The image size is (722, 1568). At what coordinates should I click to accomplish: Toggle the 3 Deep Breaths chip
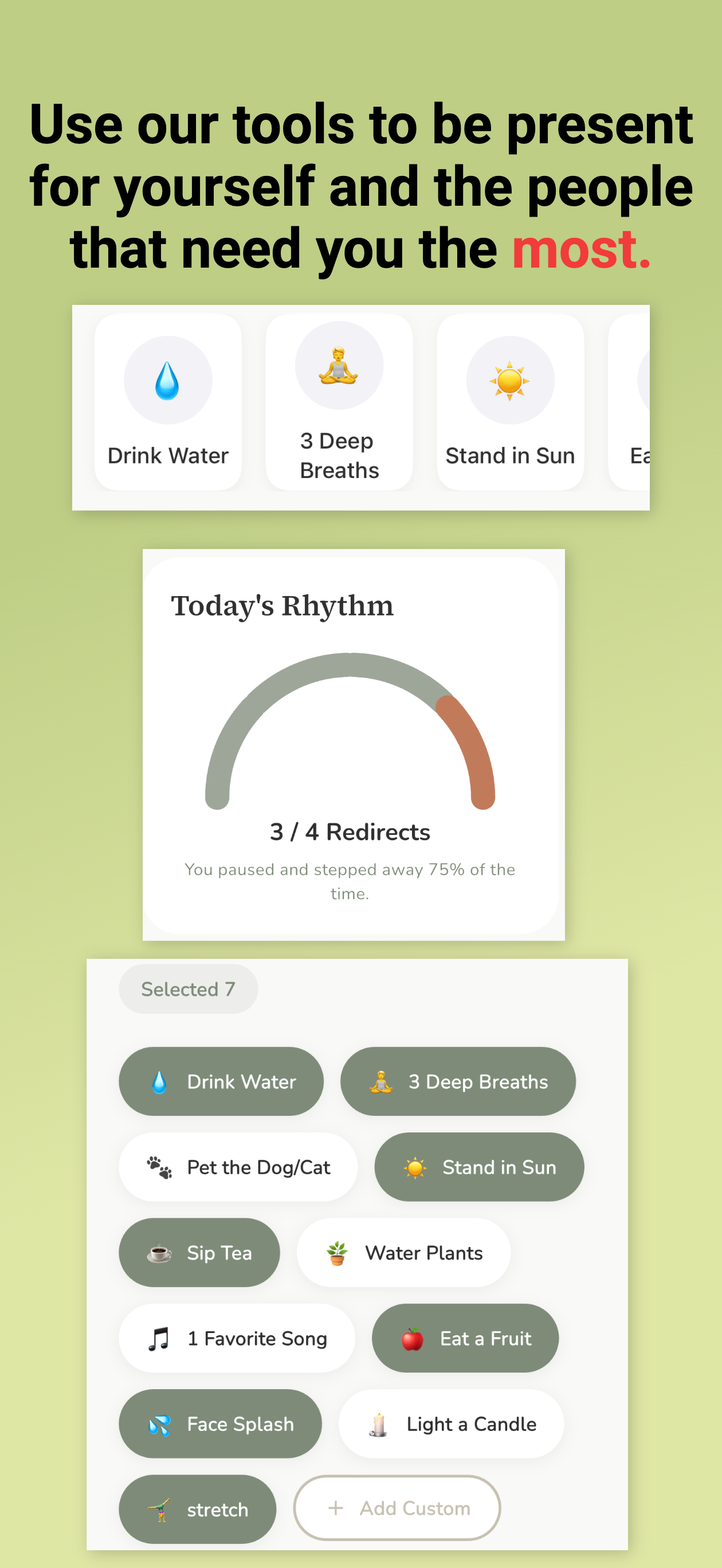pyautogui.click(x=458, y=1081)
